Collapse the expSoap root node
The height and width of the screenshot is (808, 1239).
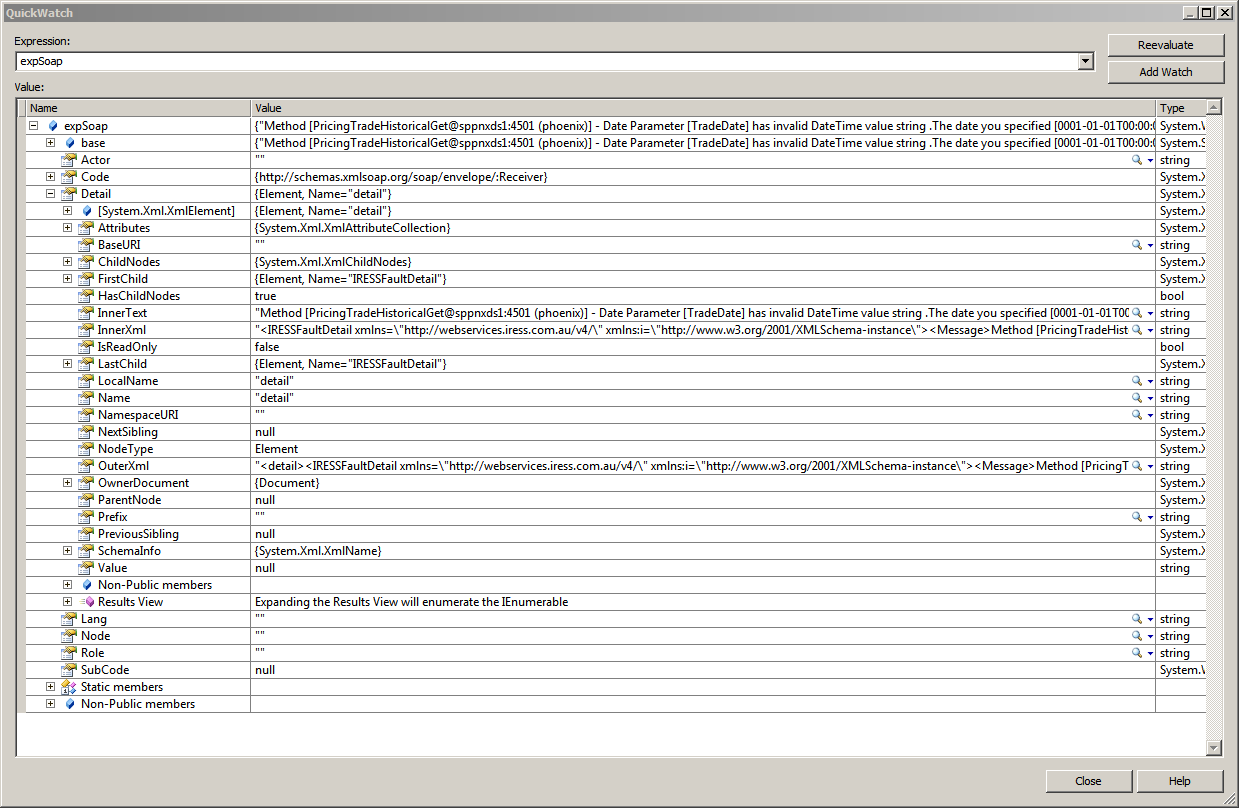coord(33,126)
